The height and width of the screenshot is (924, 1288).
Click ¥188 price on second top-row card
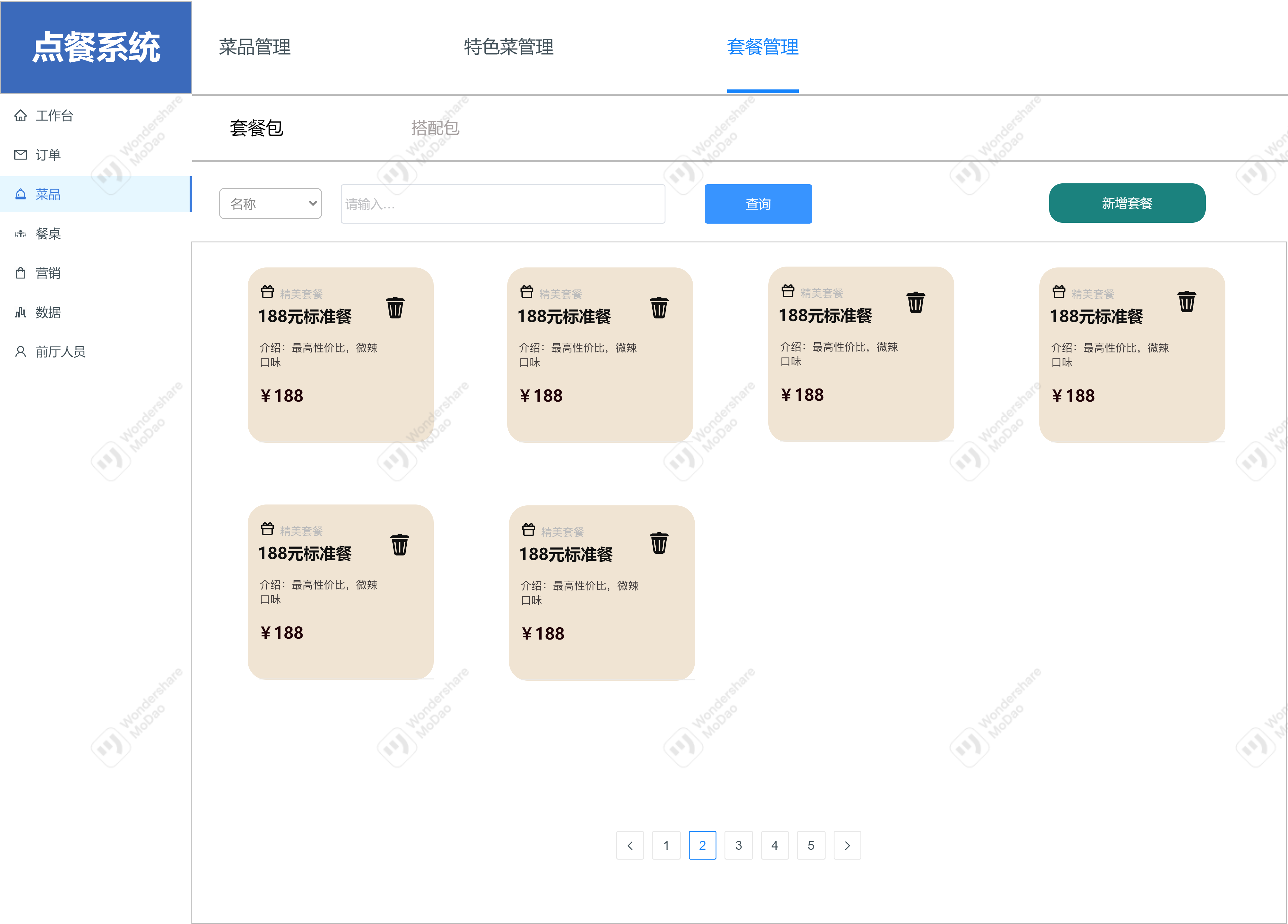541,396
